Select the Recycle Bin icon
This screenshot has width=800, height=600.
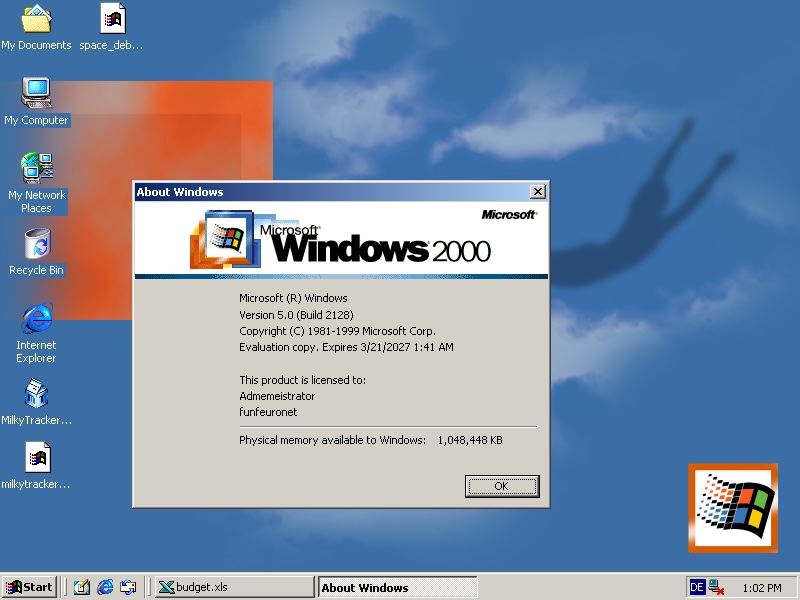[36, 244]
